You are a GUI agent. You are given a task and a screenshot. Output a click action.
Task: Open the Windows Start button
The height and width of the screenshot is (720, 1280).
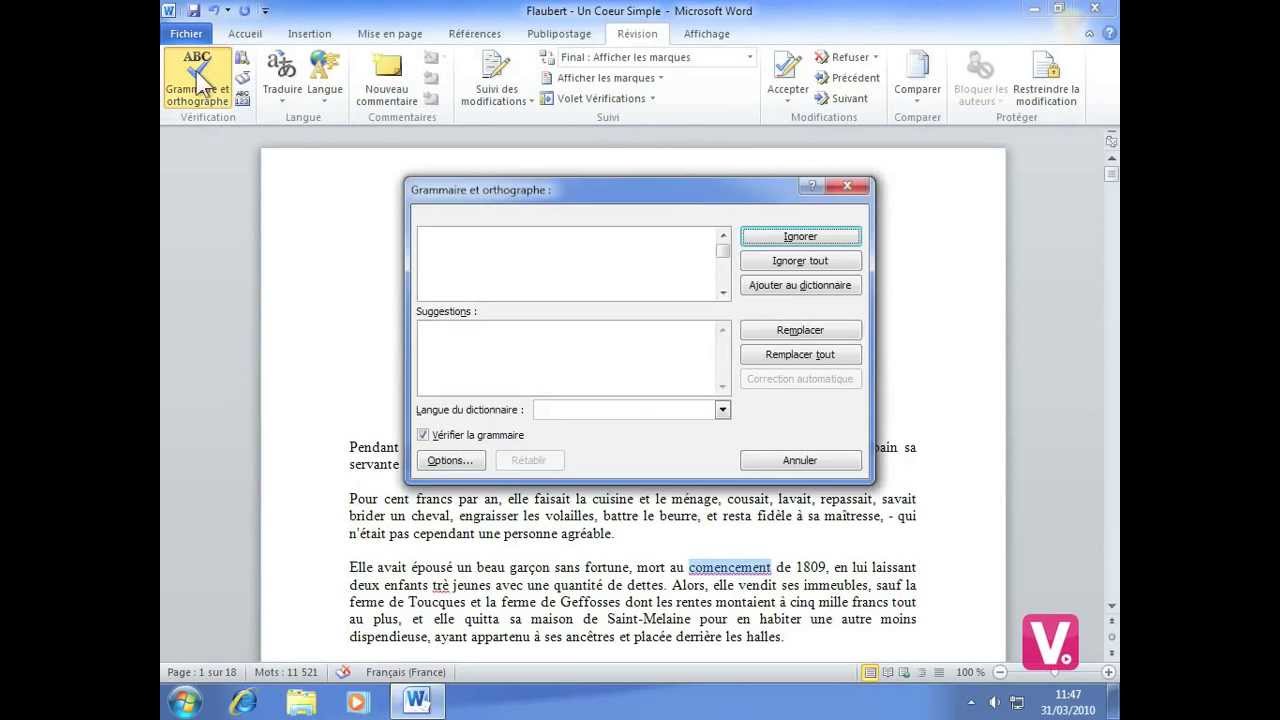click(185, 702)
